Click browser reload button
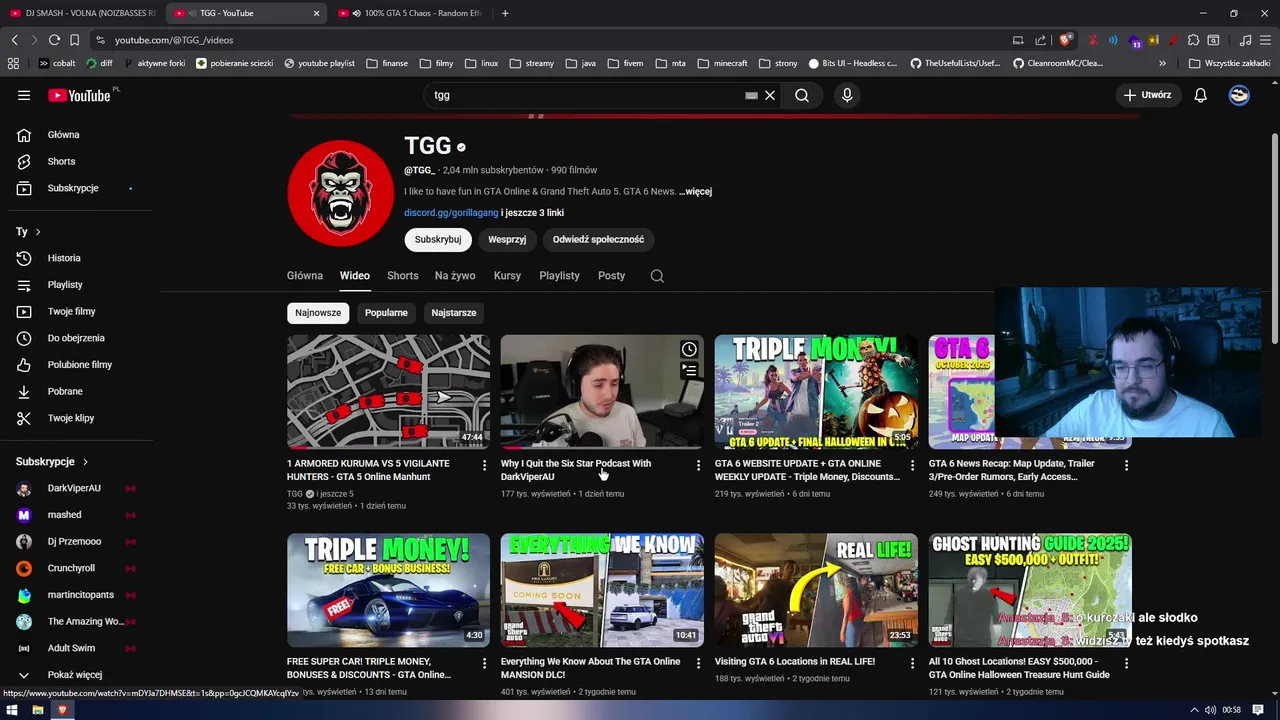The image size is (1280, 720). point(54,40)
